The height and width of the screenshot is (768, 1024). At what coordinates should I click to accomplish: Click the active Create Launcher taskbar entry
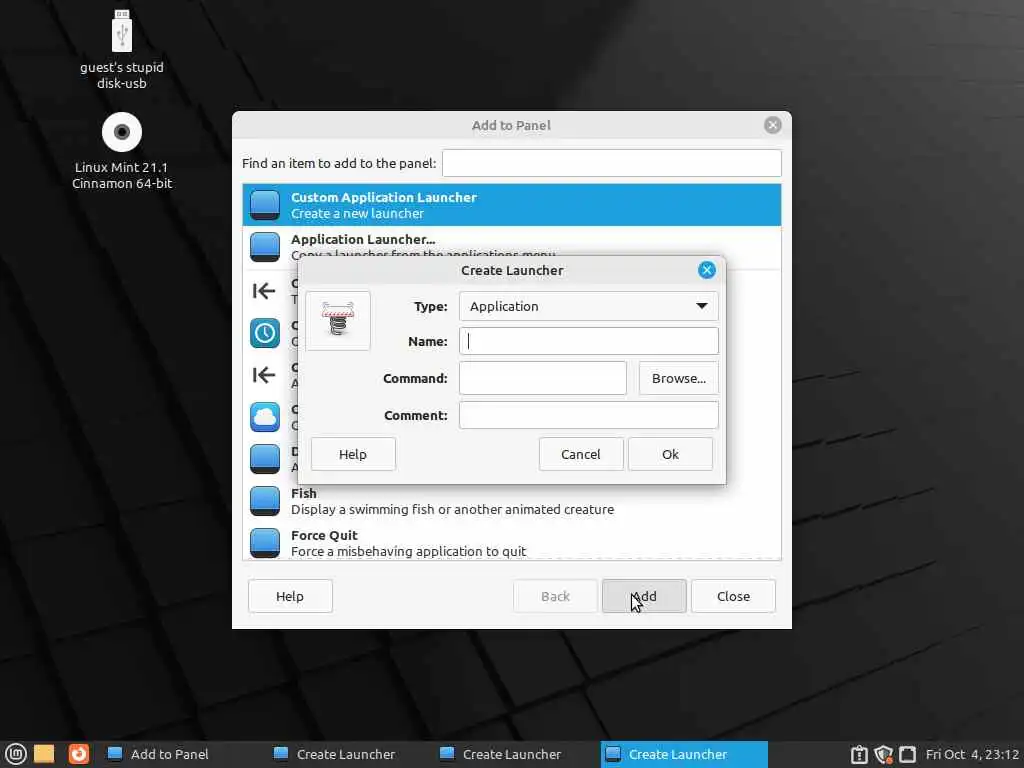point(684,754)
